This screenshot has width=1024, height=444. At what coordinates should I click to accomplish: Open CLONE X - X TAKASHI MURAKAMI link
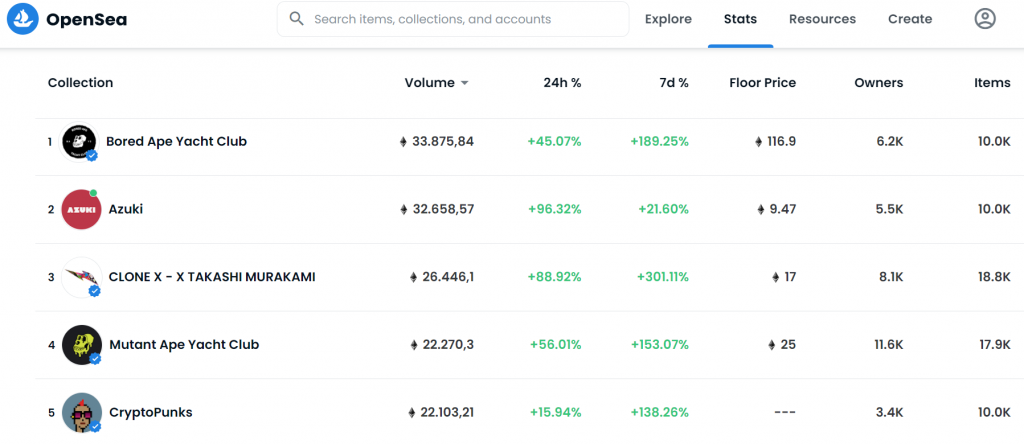click(212, 278)
